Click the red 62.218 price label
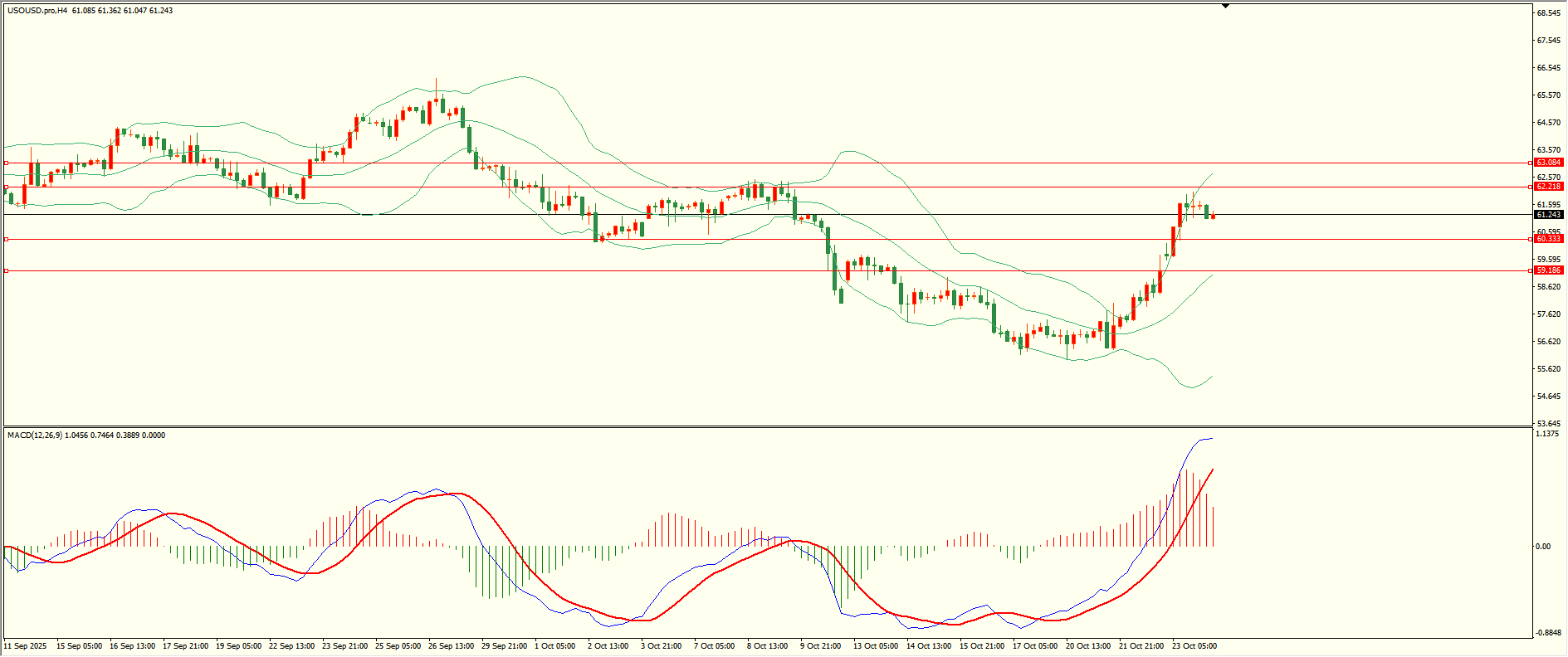 click(1548, 187)
